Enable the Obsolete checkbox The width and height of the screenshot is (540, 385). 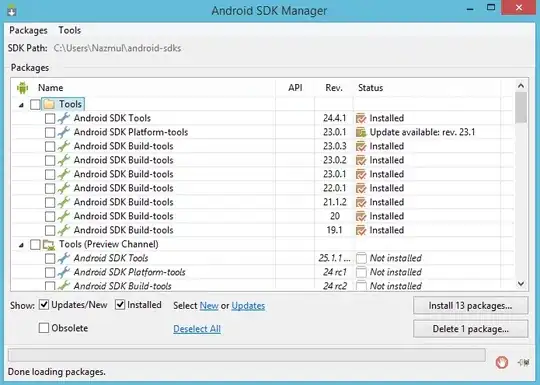pos(44,328)
